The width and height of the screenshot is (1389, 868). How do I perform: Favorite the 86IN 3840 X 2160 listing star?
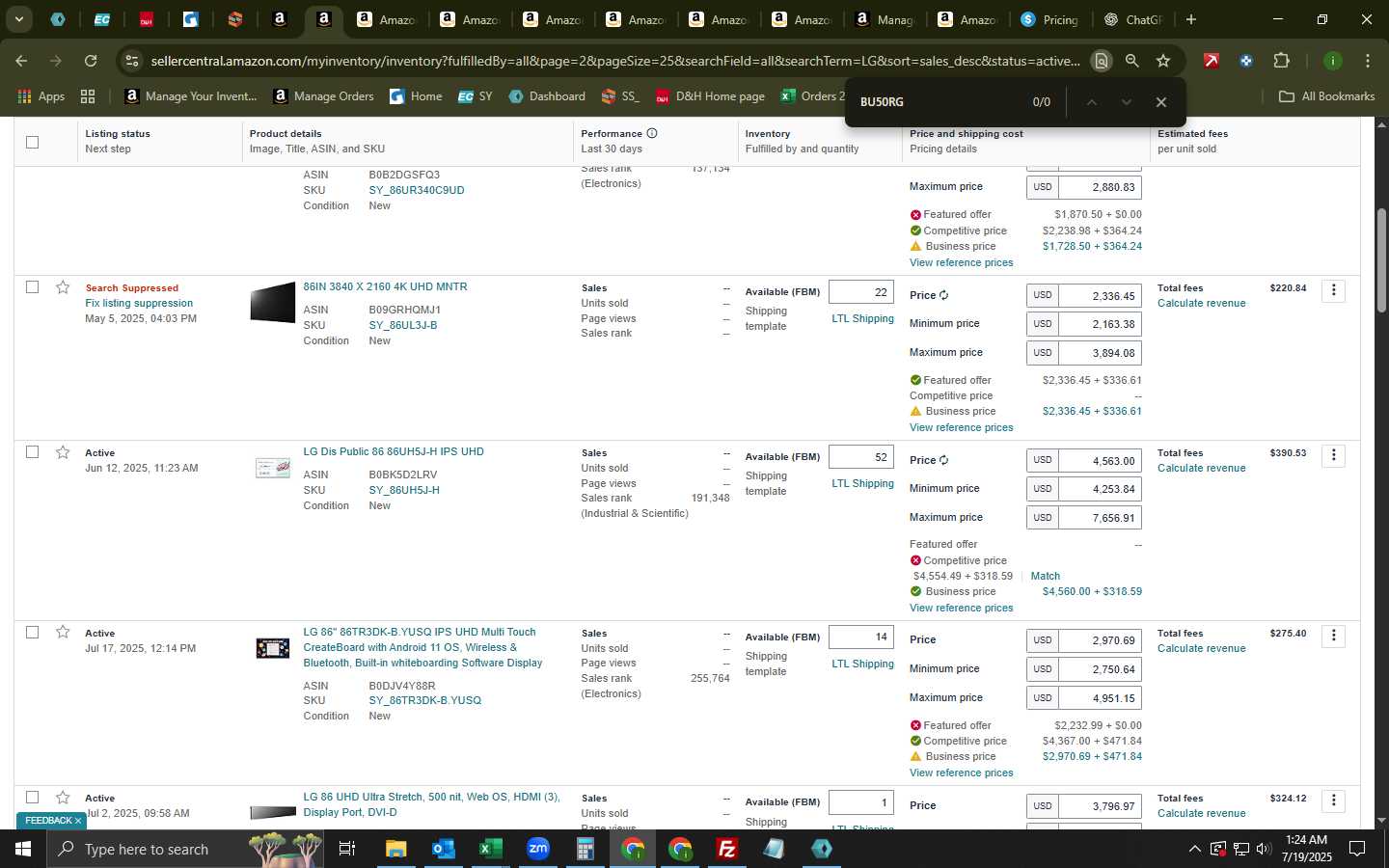[x=63, y=287]
